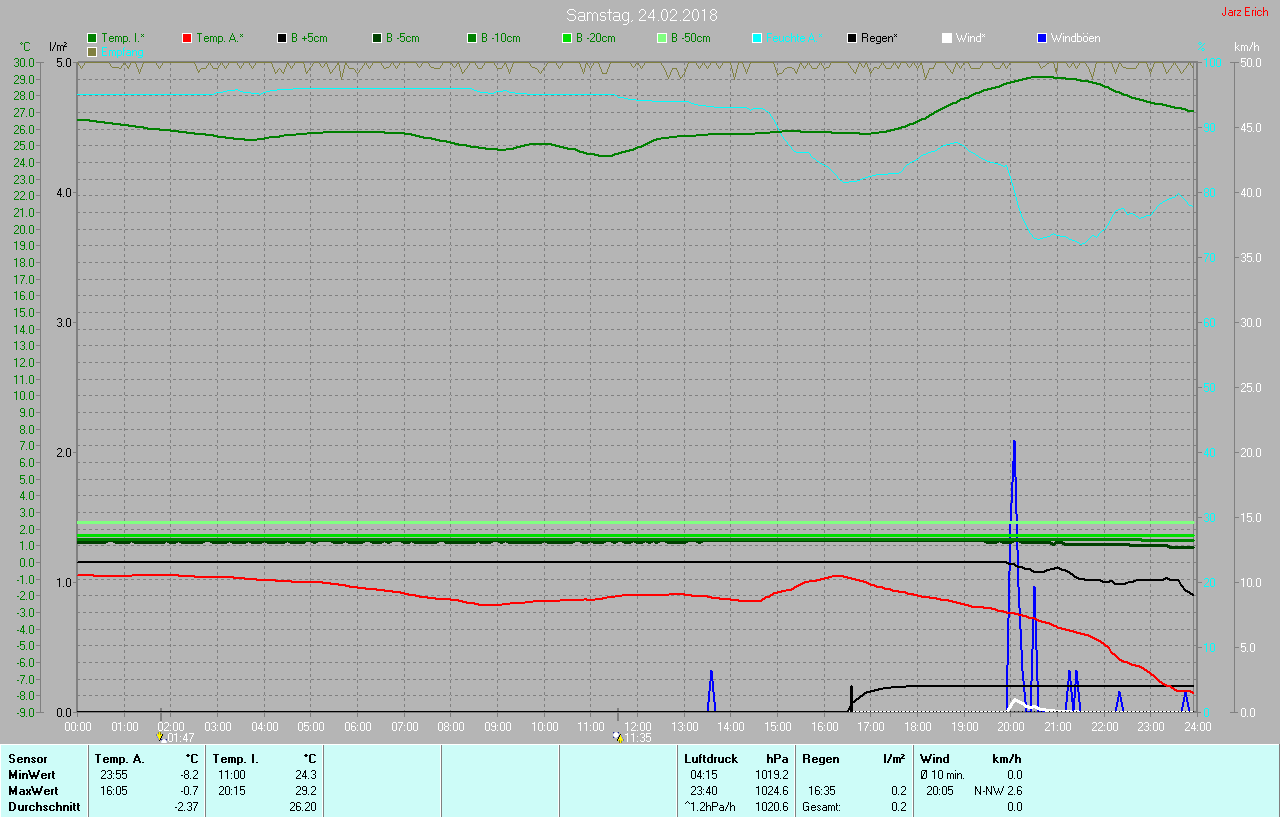Select the light green B -50cm legend square
The width and height of the screenshot is (1280, 817).
click(x=662, y=38)
